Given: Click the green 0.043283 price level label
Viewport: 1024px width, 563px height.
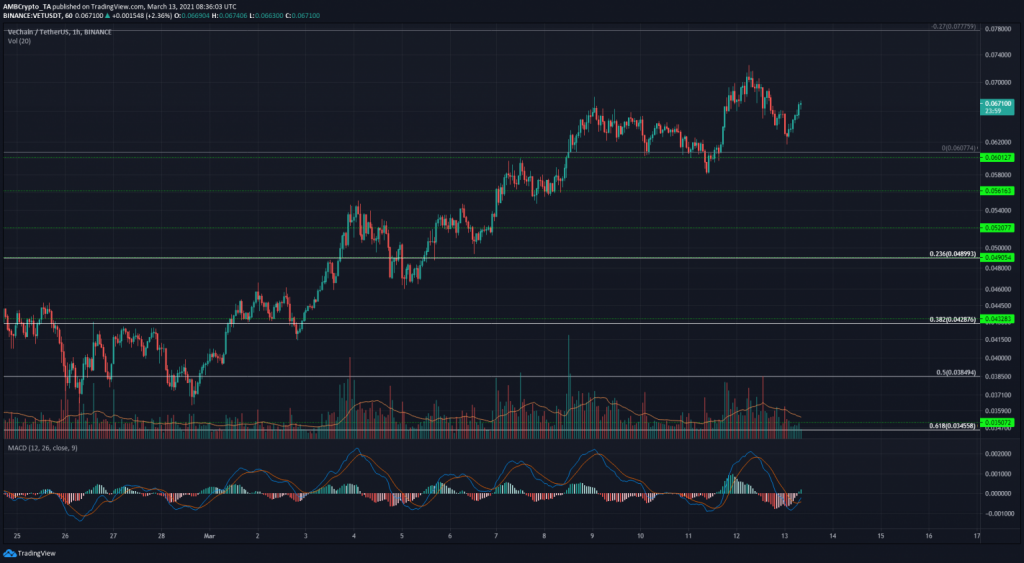Looking at the screenshot, I should coord(997,319).
